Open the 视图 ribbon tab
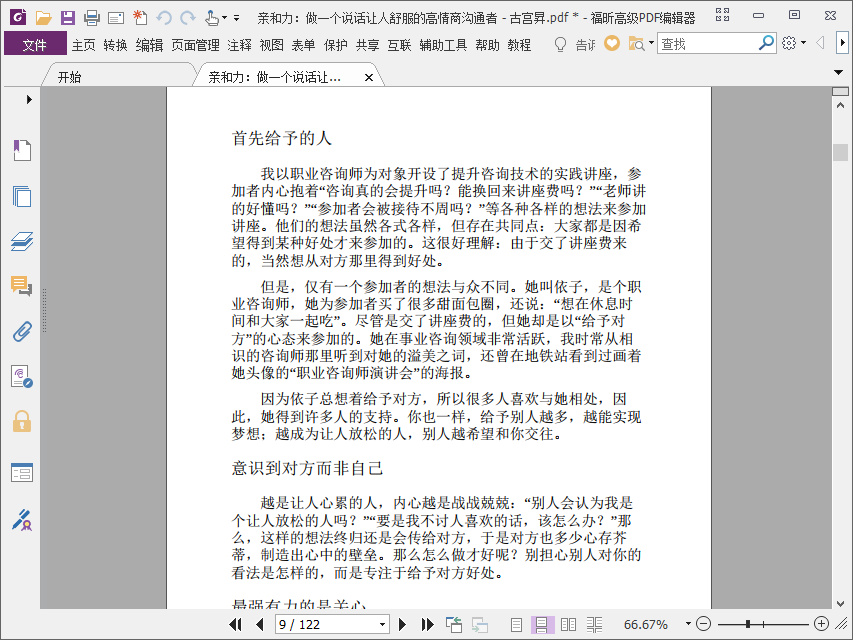Screen dimensions: 853x640 pyautogui.click(x=271, y=45)
